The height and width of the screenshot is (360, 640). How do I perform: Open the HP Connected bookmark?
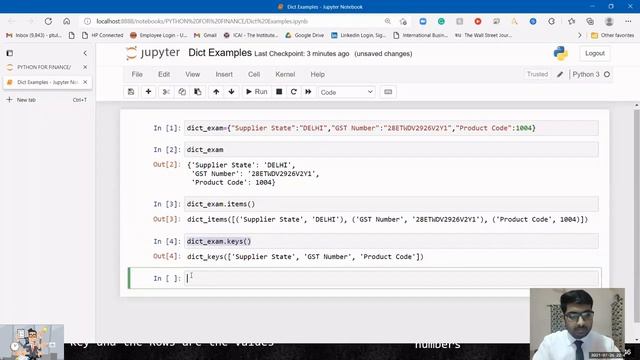(102, 36)
